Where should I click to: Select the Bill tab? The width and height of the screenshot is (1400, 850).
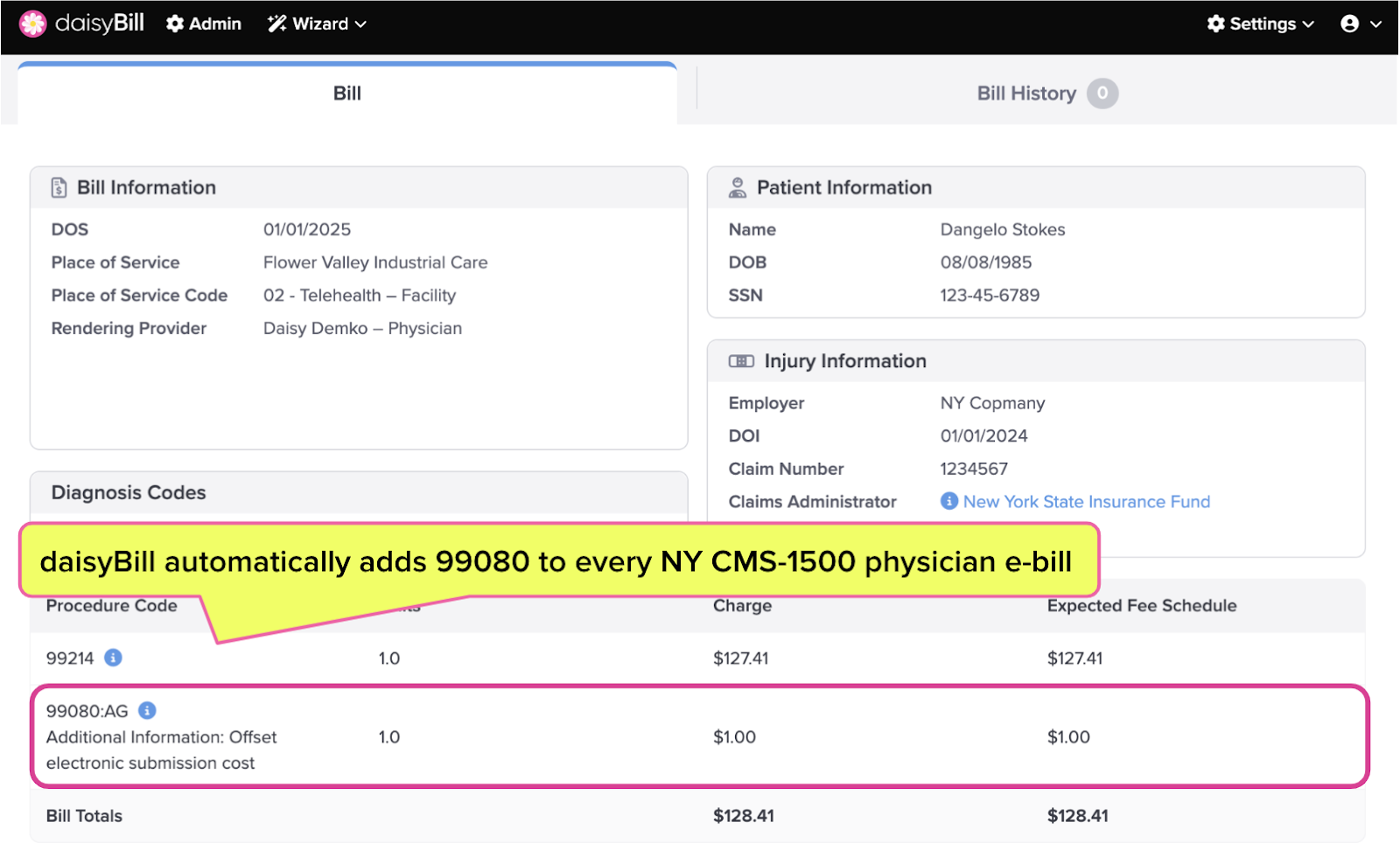pyautogui.click(x=346, y=93)
